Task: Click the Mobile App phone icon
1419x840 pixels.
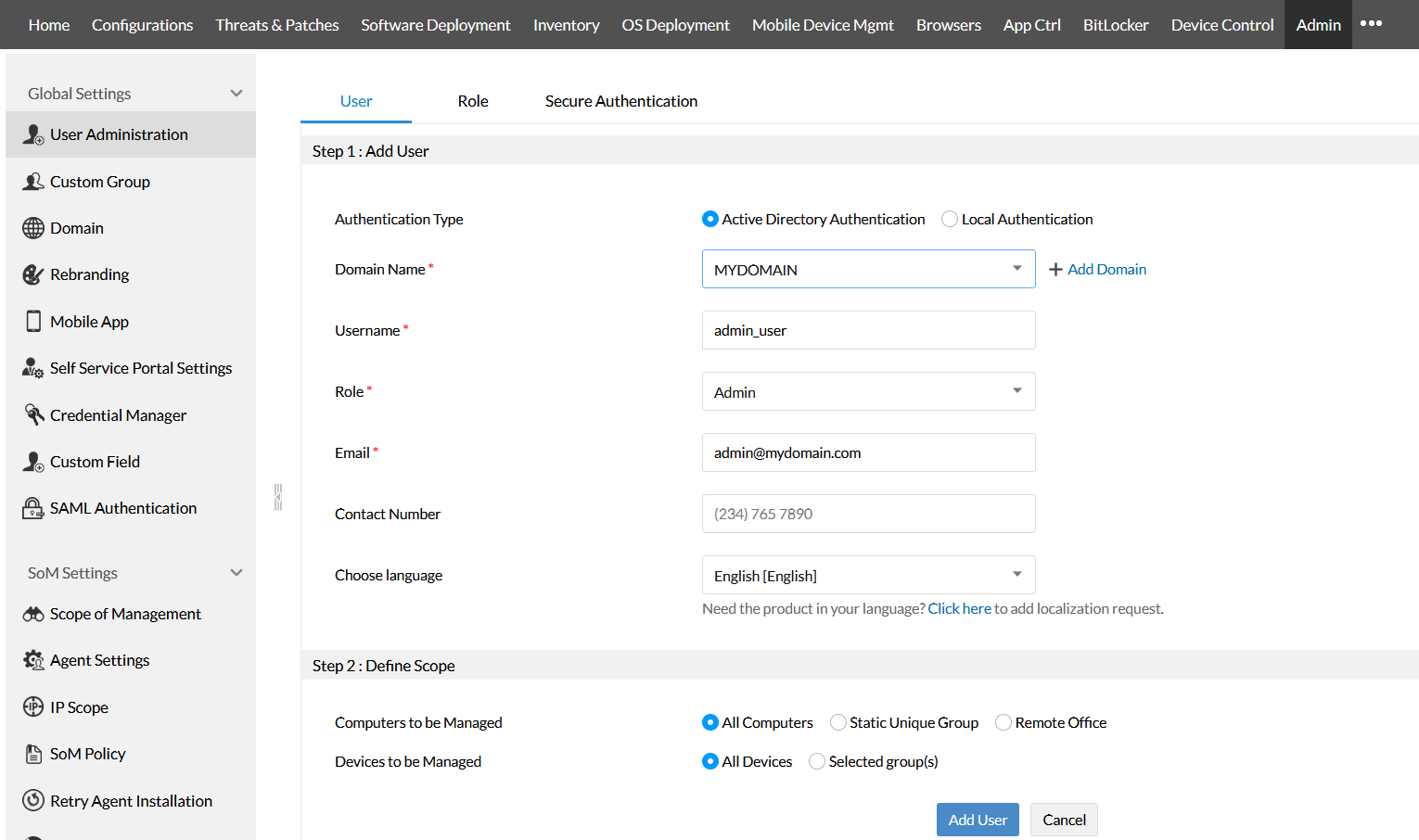Action: (33, 322)
